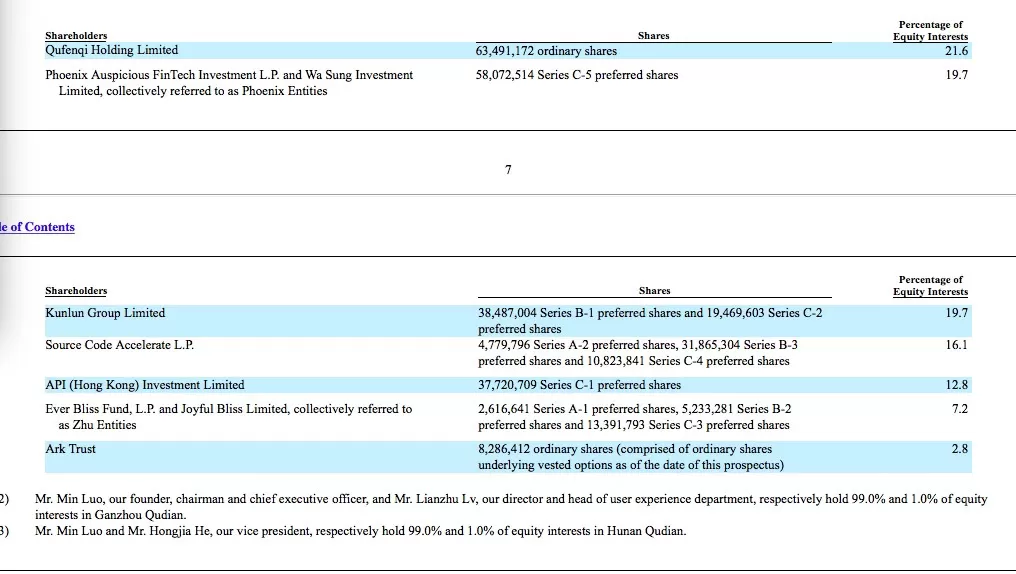This screenshot has width=1016, height=574.
Task: Select the Kunlun Group Limited cell
Action: coord(105,313)
